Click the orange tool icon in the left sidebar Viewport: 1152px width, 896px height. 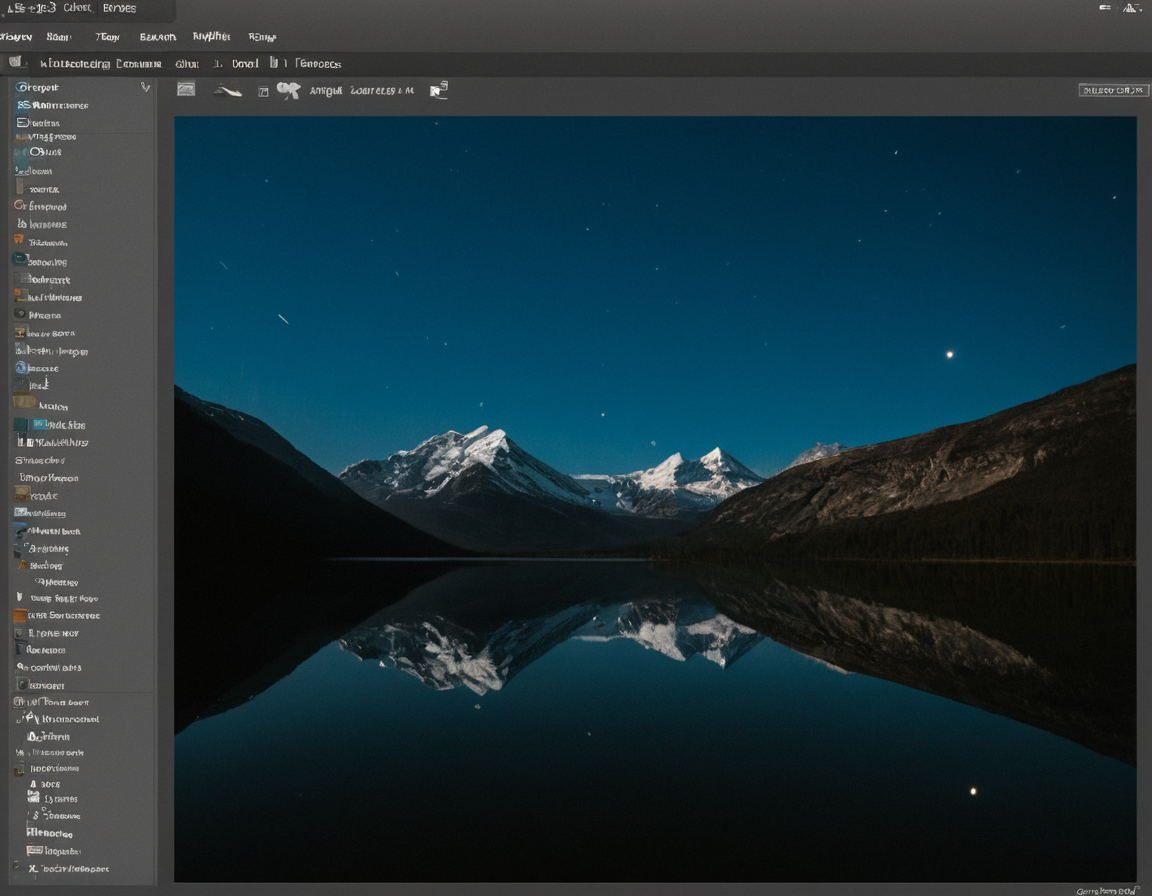click(x=19, y=240)
